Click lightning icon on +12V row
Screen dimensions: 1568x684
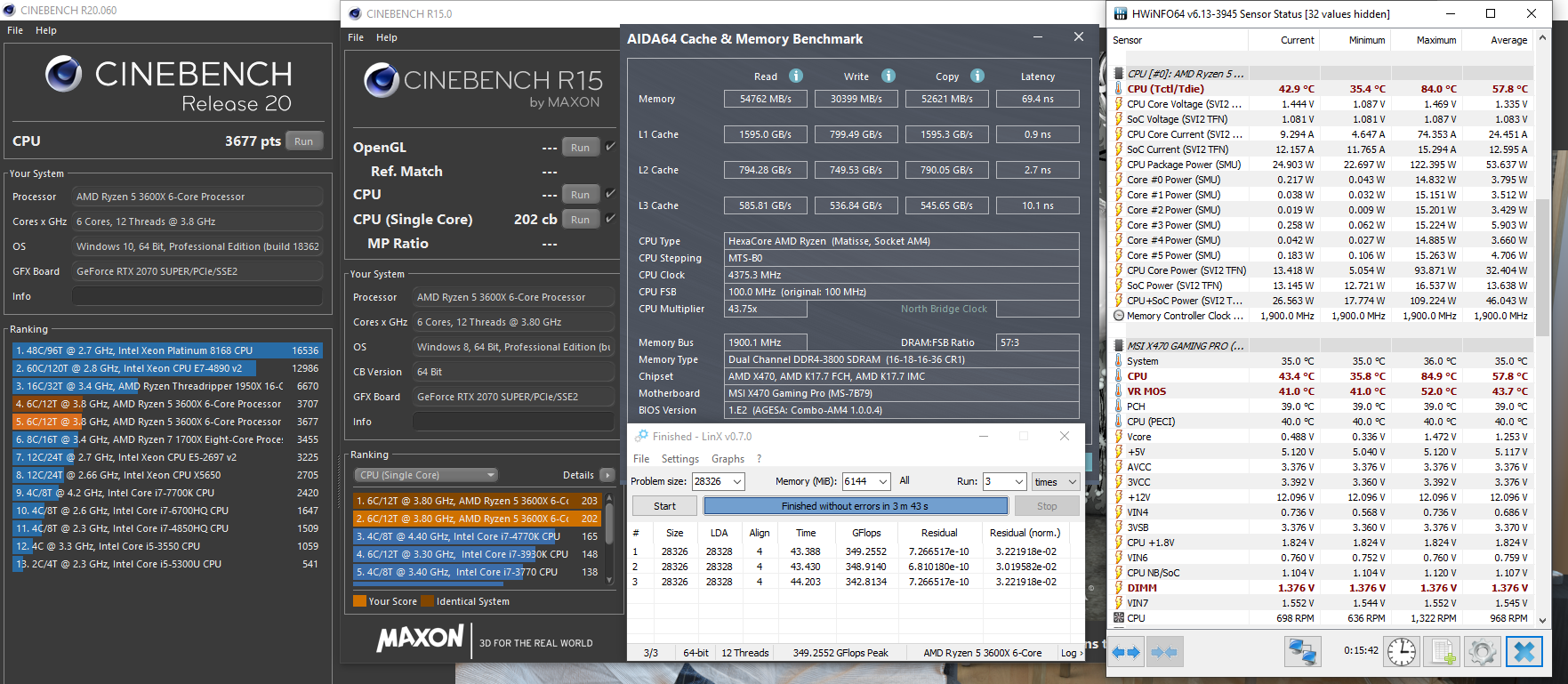(x=1119, y=497)
